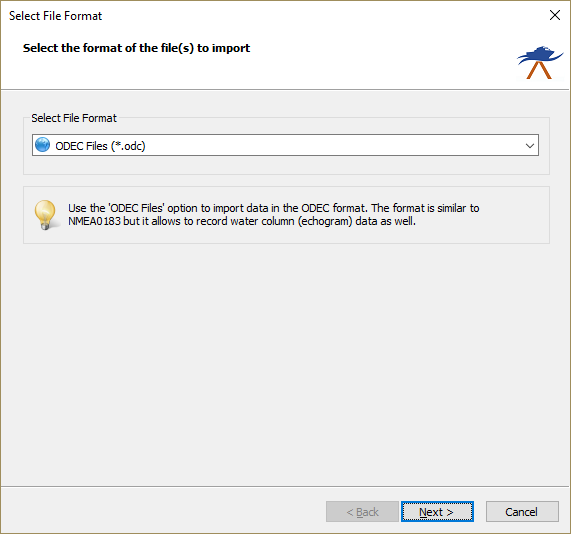The width and height of the screenshot is (571, 534).
Task: Open the ODEC Files (*.odc) combo box
Action: pos(285,145)
